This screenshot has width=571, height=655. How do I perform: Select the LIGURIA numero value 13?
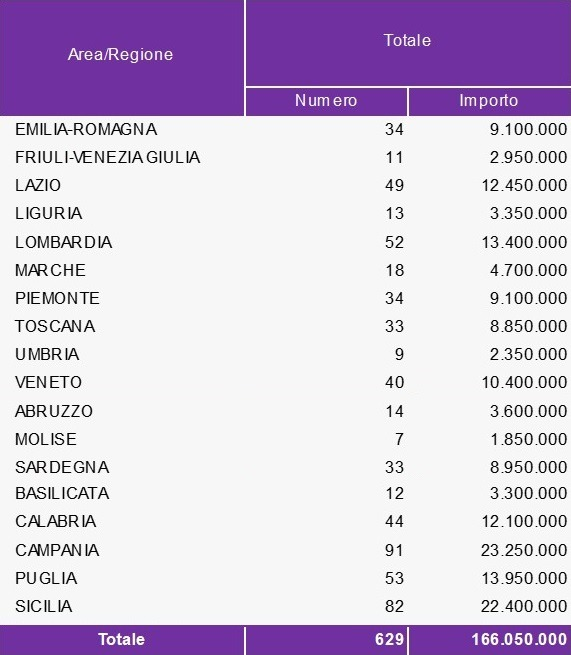click(x=394, y=213)
